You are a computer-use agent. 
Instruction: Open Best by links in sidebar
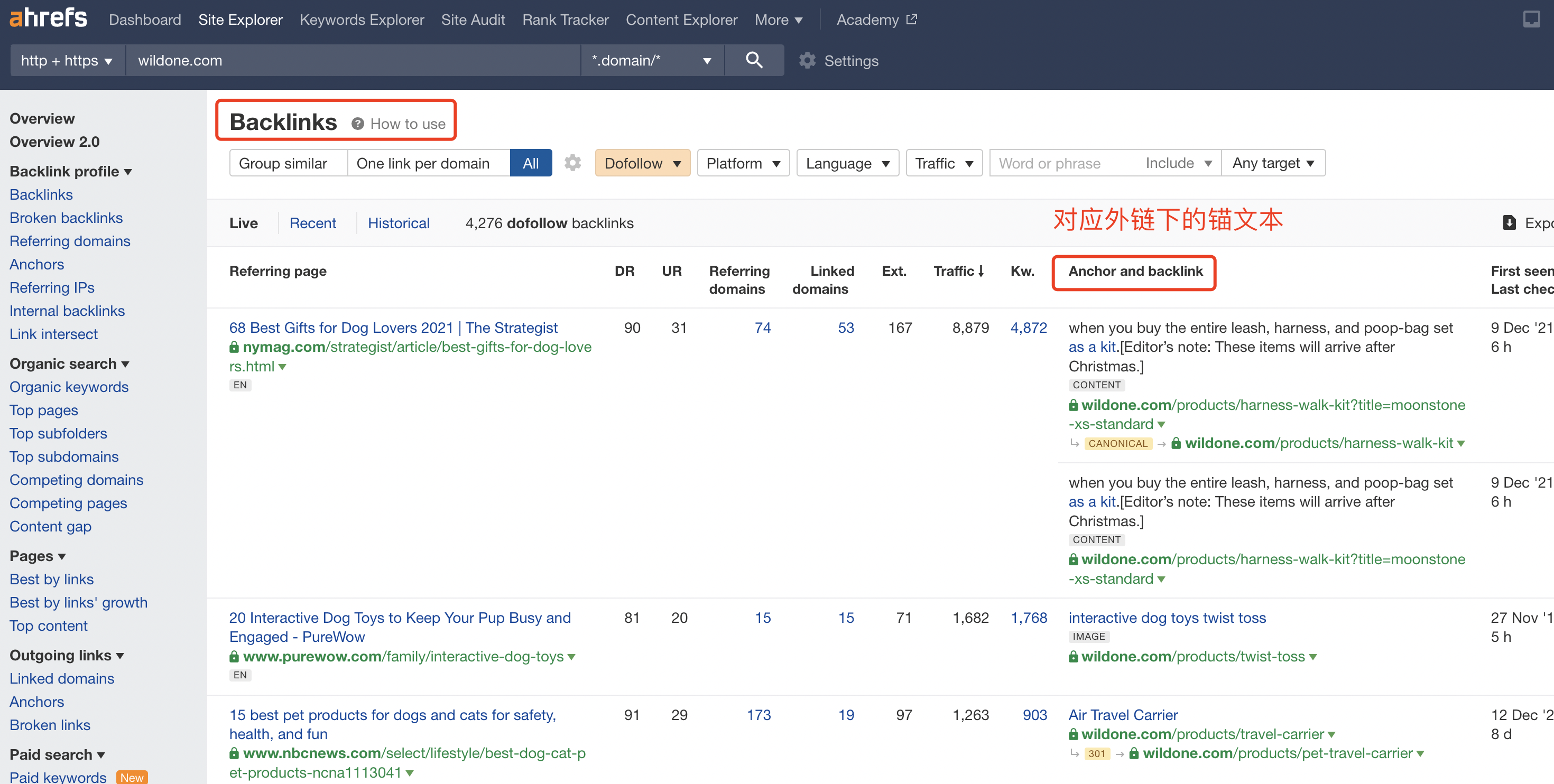click(x=52, y=580)
